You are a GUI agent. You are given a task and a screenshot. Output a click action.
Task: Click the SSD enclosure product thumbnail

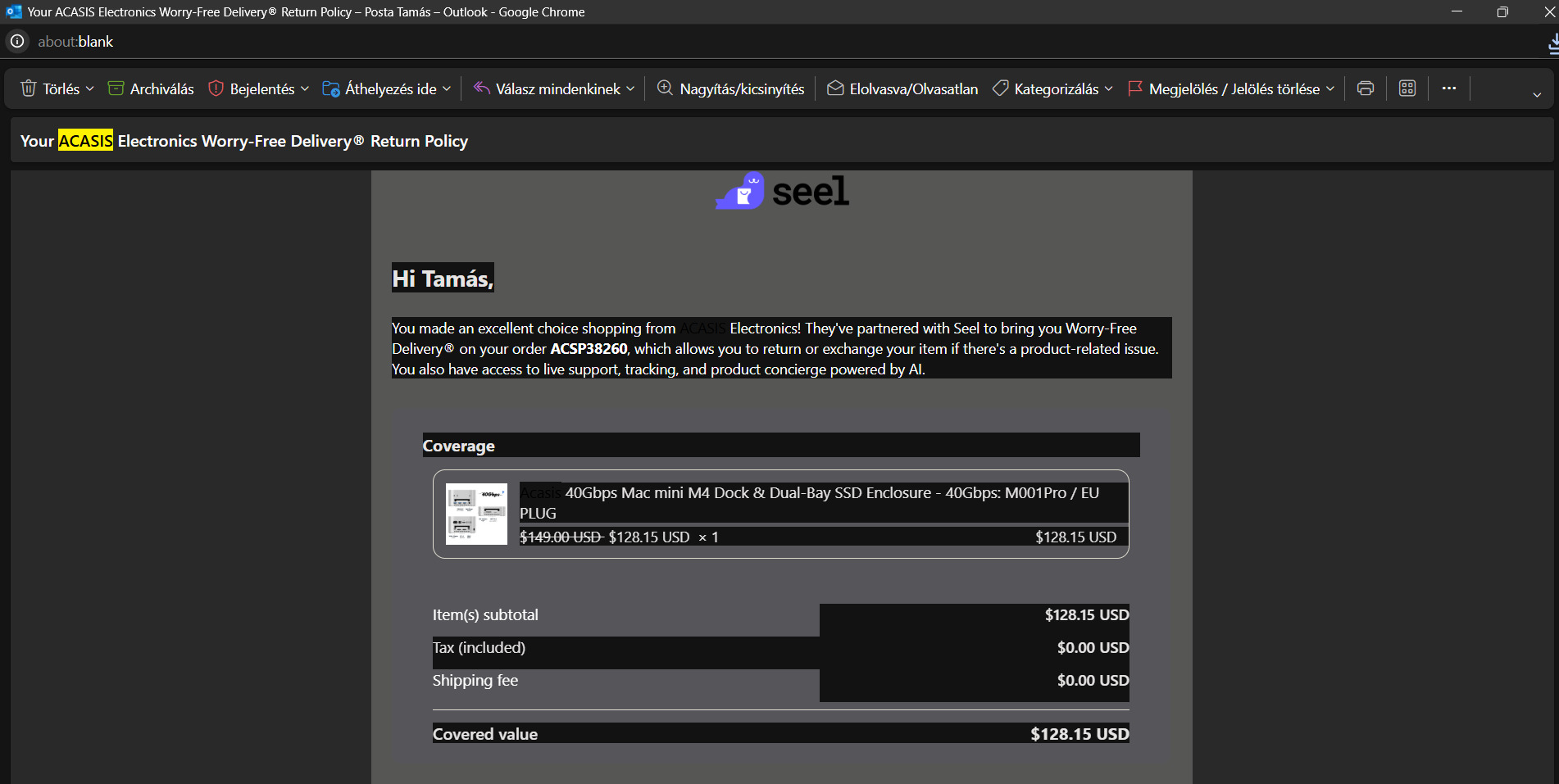click(x=476, y=514)
